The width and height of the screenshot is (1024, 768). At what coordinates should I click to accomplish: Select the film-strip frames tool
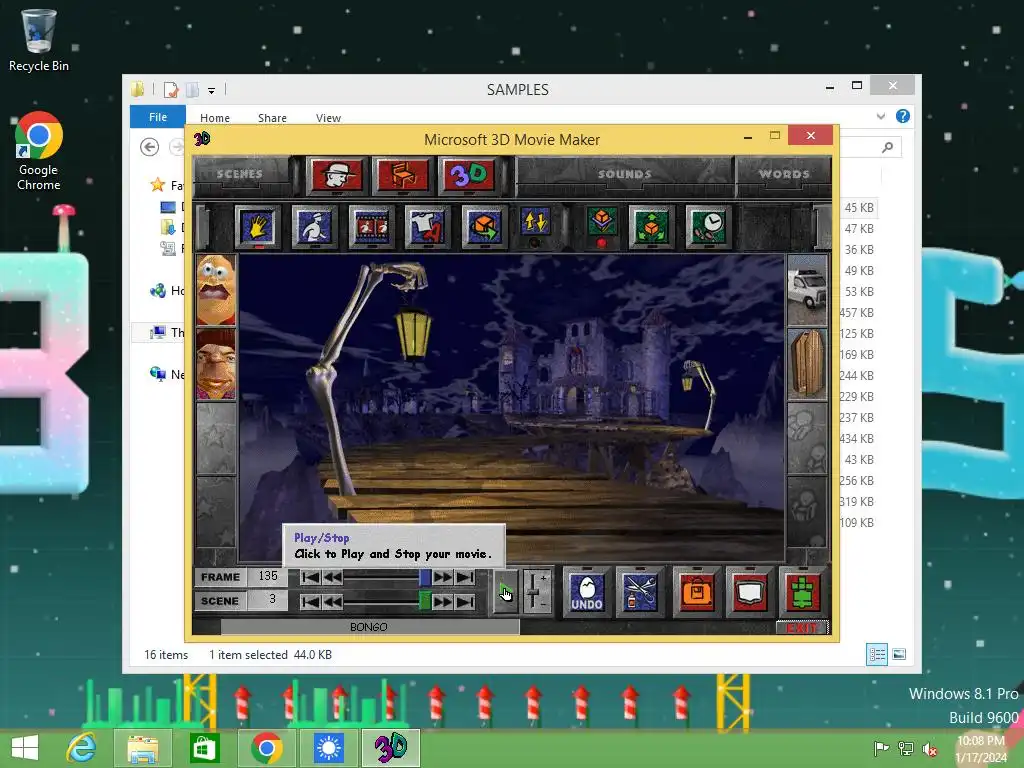(x=371, y=227)
